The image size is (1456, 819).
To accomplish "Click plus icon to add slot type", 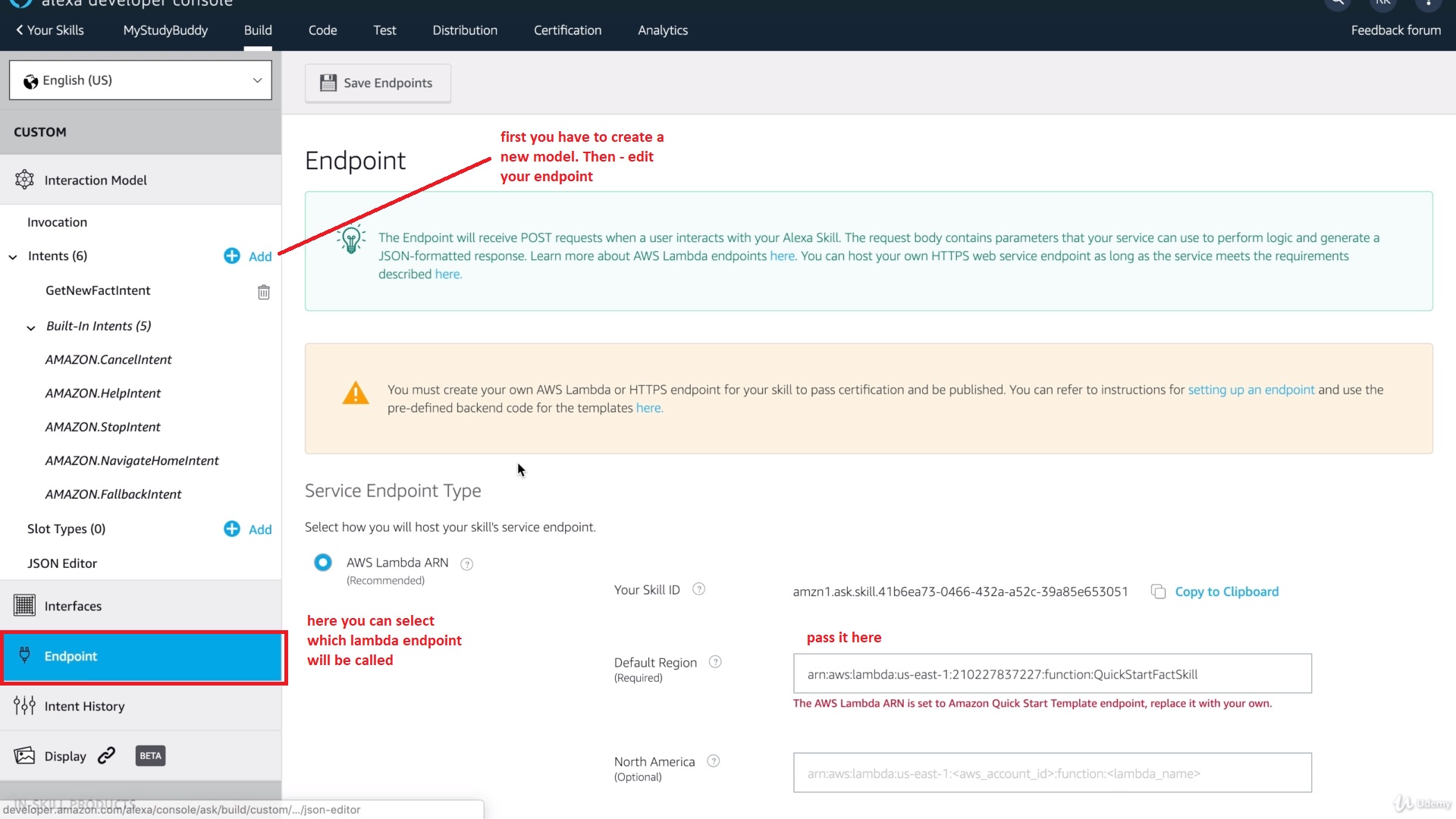I will tap(232, 529).
